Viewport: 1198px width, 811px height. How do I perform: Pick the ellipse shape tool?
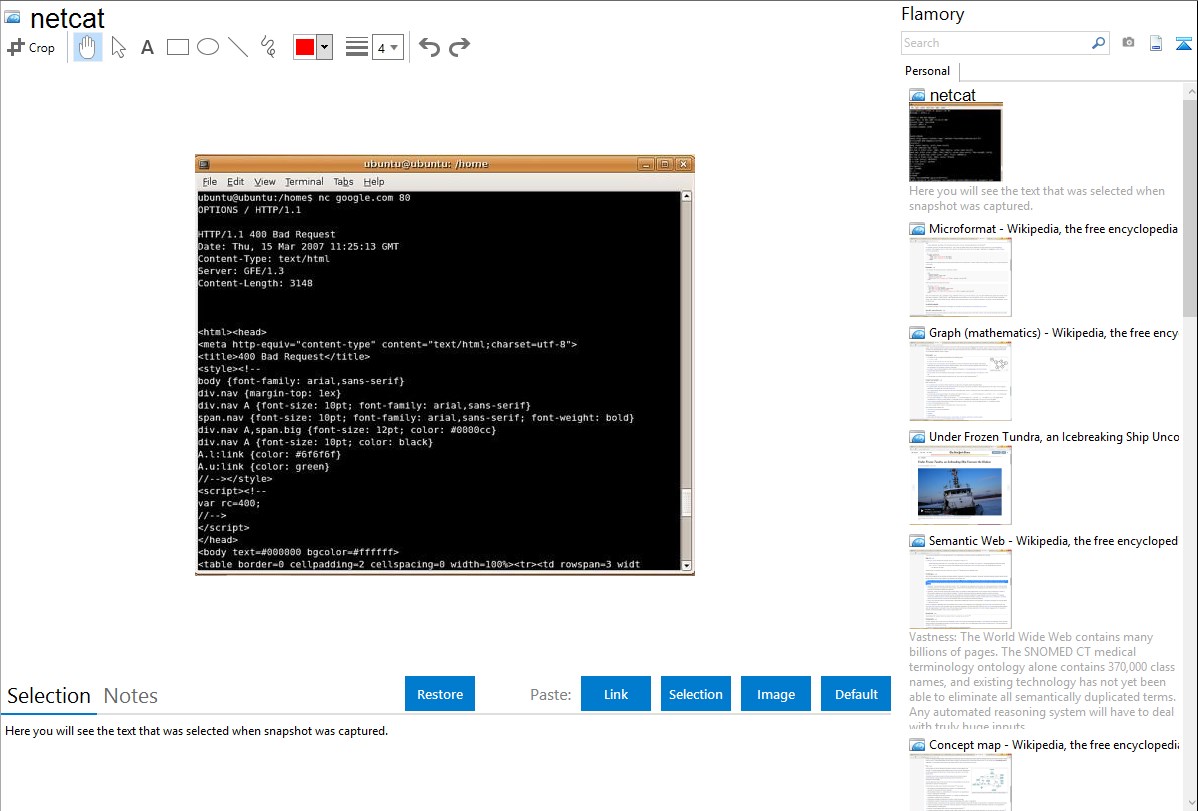pos(208,47)
